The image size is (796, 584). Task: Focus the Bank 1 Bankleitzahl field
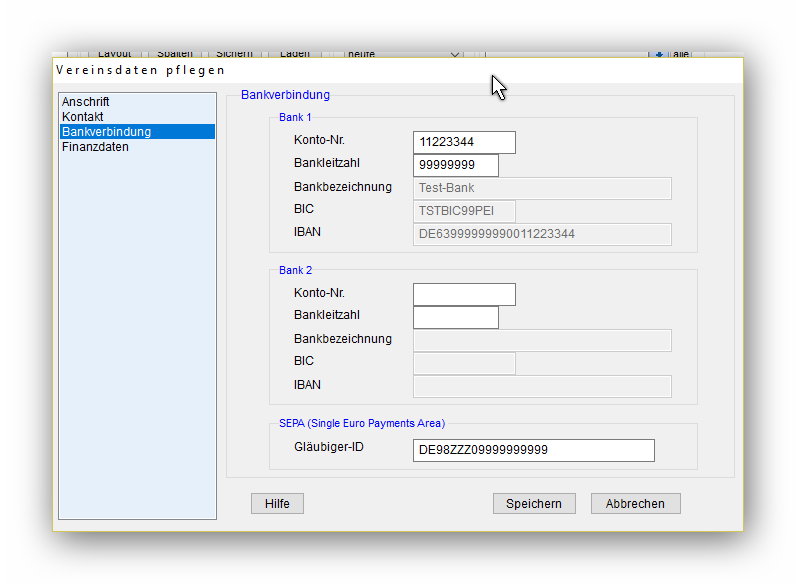pos(455,165)
